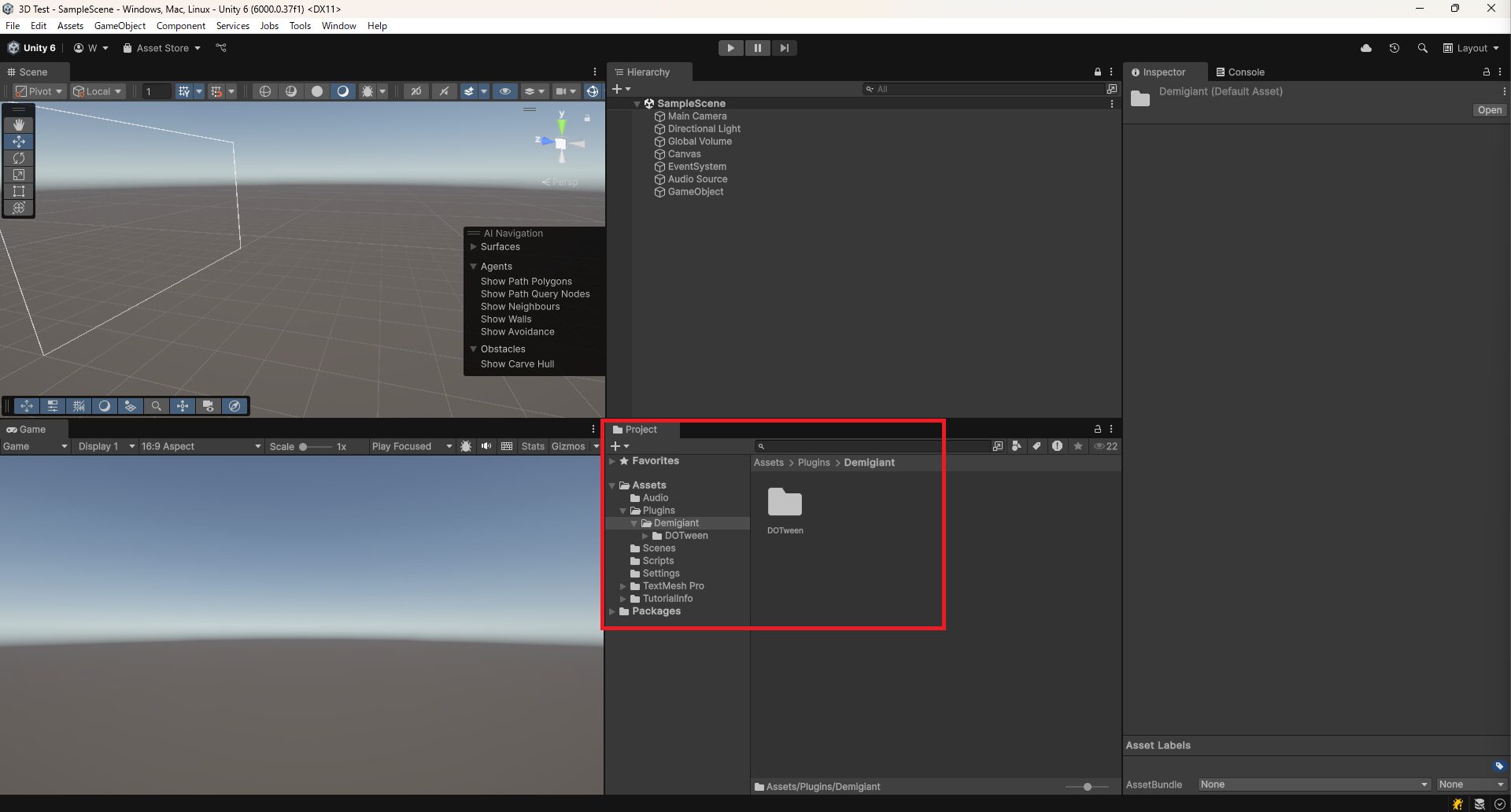The width and height of the screenshot is (1511, 812).
Task: Click the Asset Labels tag icon in the Inspector
Action: click(x=1498, y=766)
